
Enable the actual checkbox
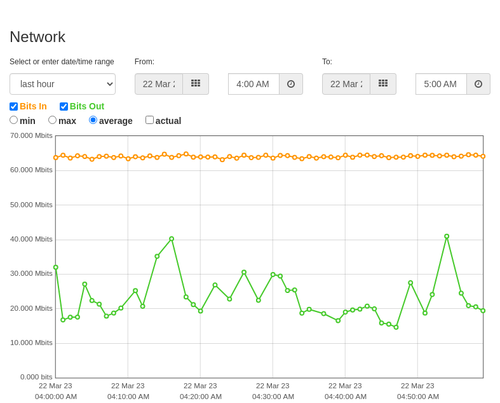pos(150,120)
